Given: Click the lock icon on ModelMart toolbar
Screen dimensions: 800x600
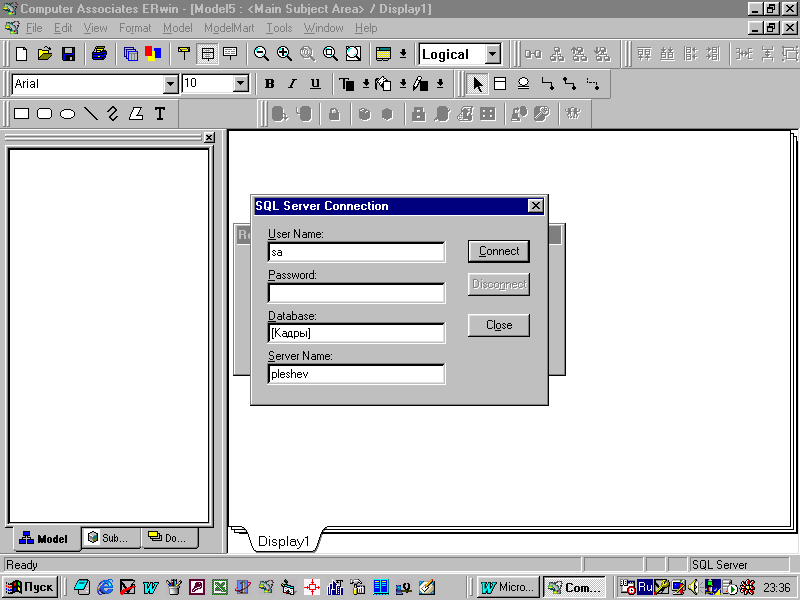Looking at the screenshot, I should (x=334, y=114).
